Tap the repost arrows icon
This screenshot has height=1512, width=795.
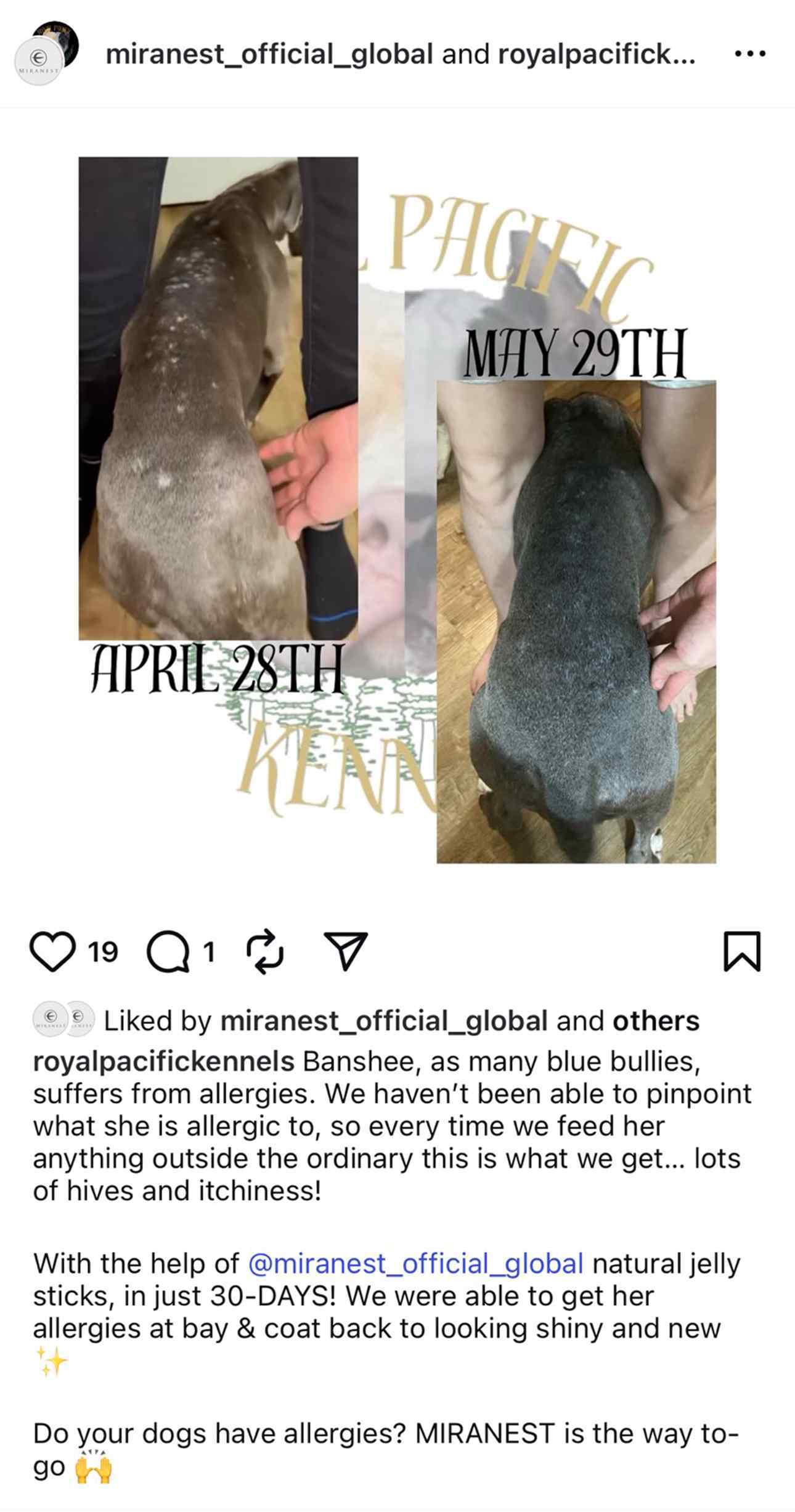pyautogui.click(x=265, y=952)
